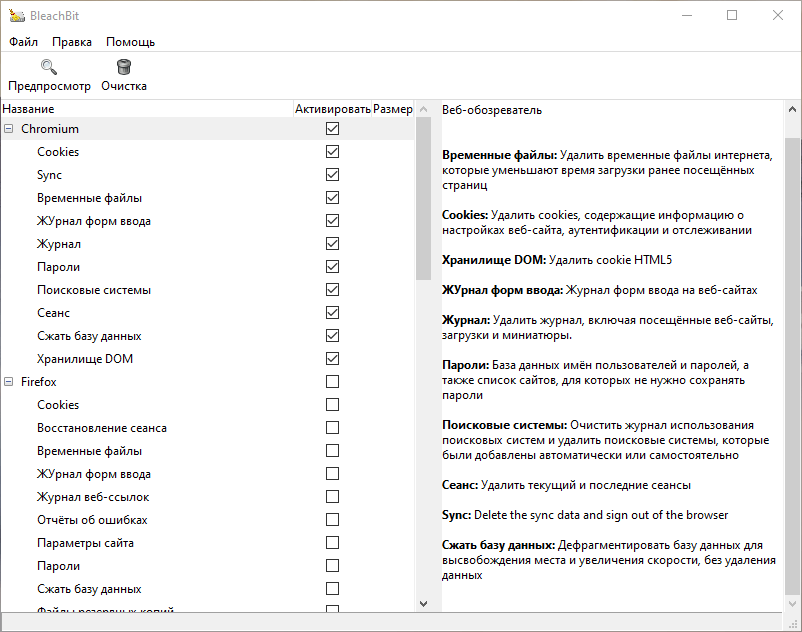
Task: Uncheck Chromium Сжать базу данных checkbox
Action: 332,336
